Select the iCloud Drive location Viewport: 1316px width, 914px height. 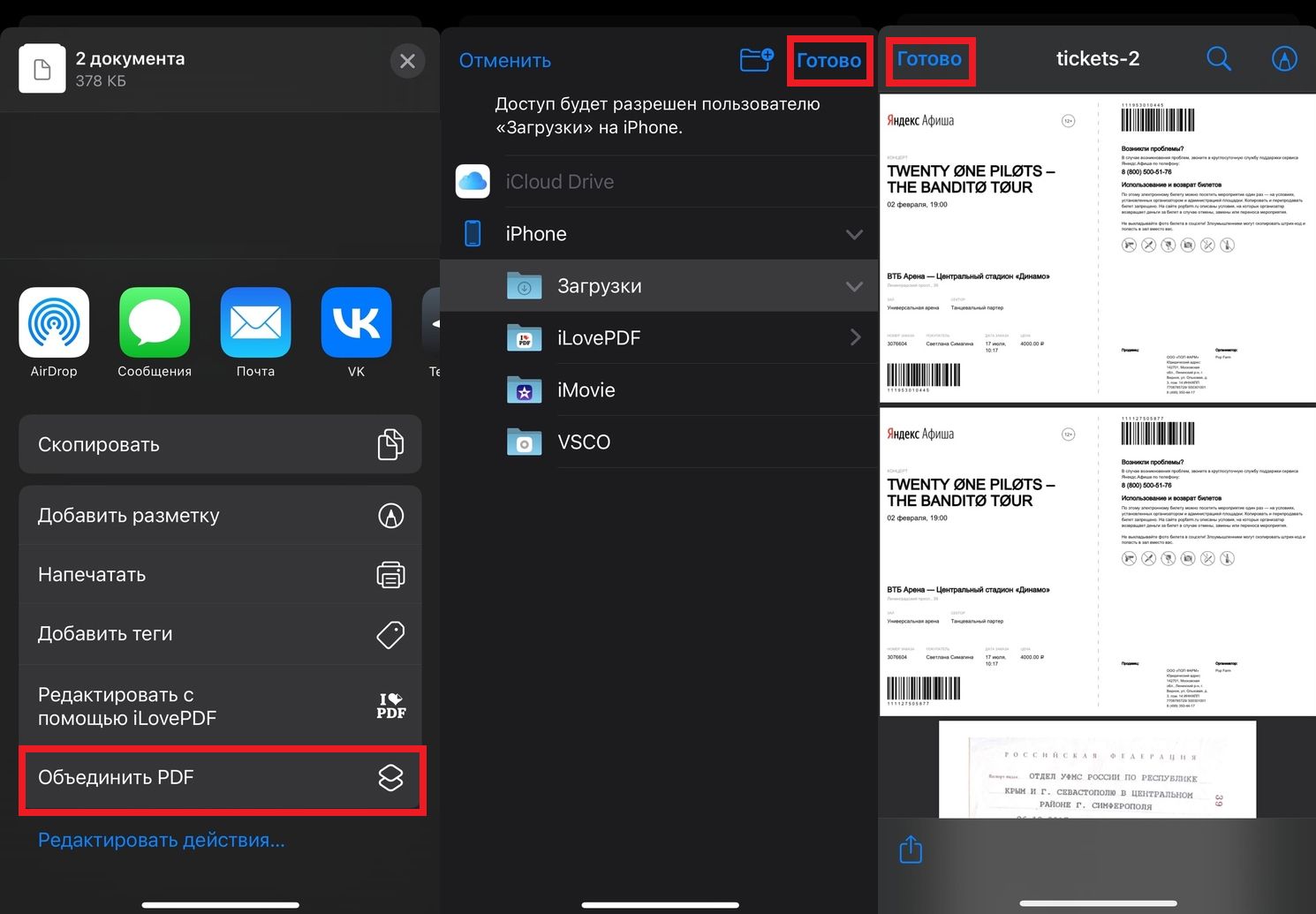tap(659, 181)
